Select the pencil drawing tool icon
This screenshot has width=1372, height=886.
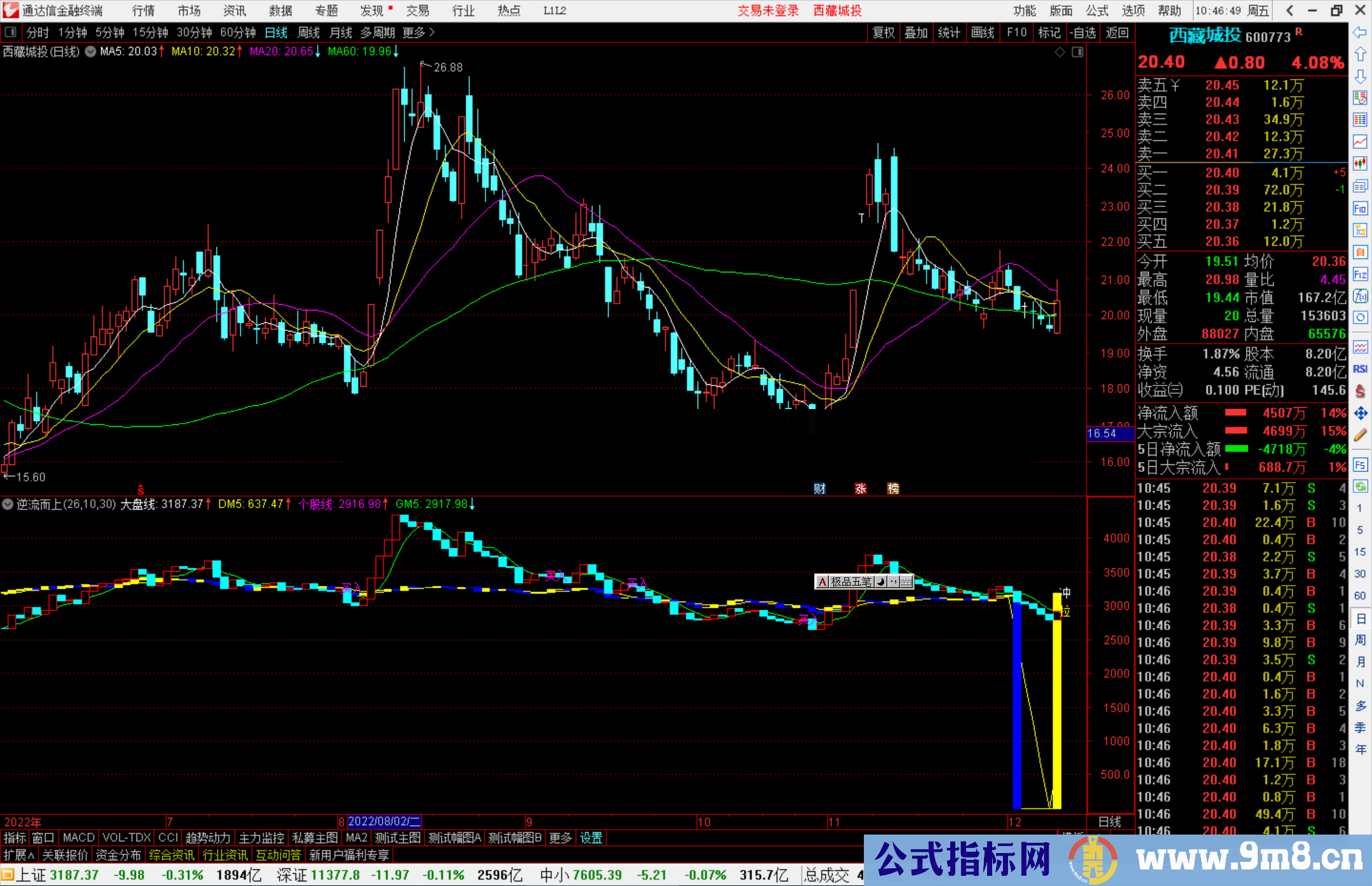pyautogui.click(x=1360, y=435)
